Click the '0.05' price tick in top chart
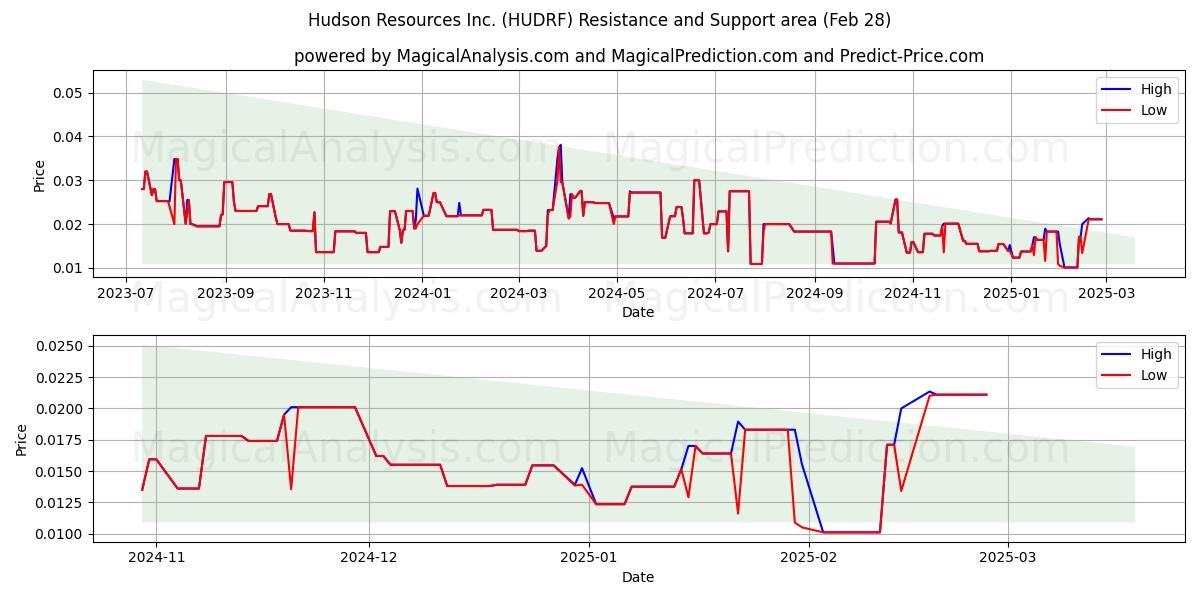The image size is (1200, 600). [x=69, y=93]
